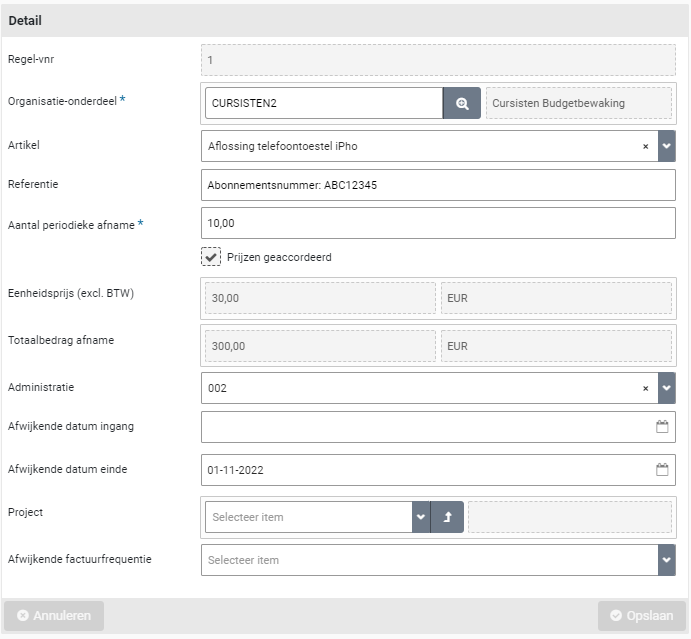691x639 pixels.
Task: Expand the Administratie dropdown
Action: [x=667, y=388]
